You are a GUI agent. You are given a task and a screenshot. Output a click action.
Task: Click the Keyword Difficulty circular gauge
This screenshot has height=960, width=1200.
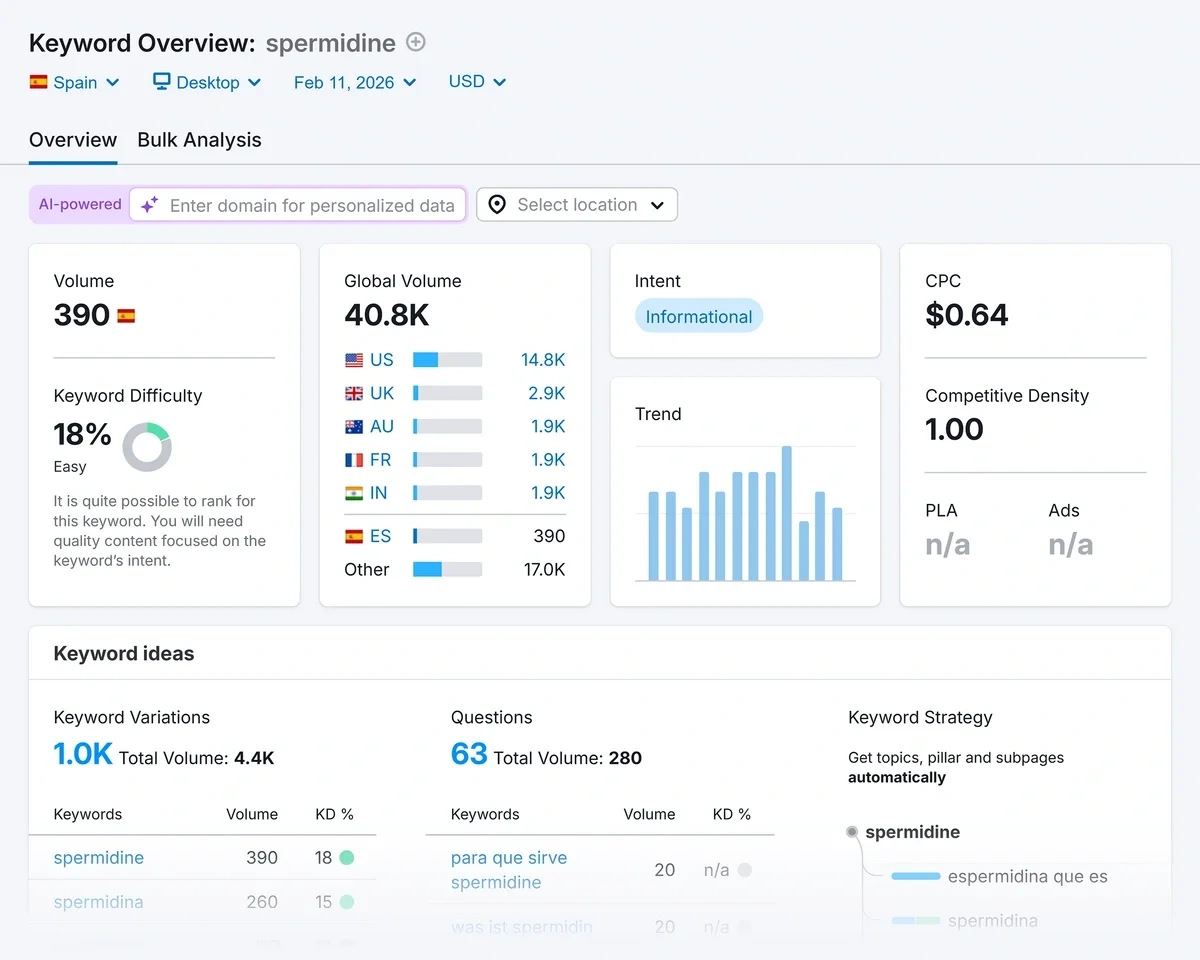point(147,447)
